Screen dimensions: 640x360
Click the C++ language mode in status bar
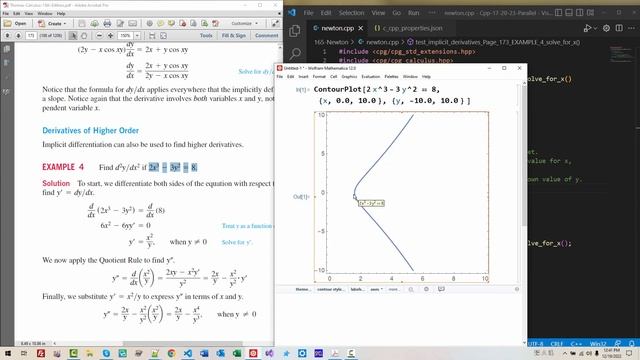point(576,344)
